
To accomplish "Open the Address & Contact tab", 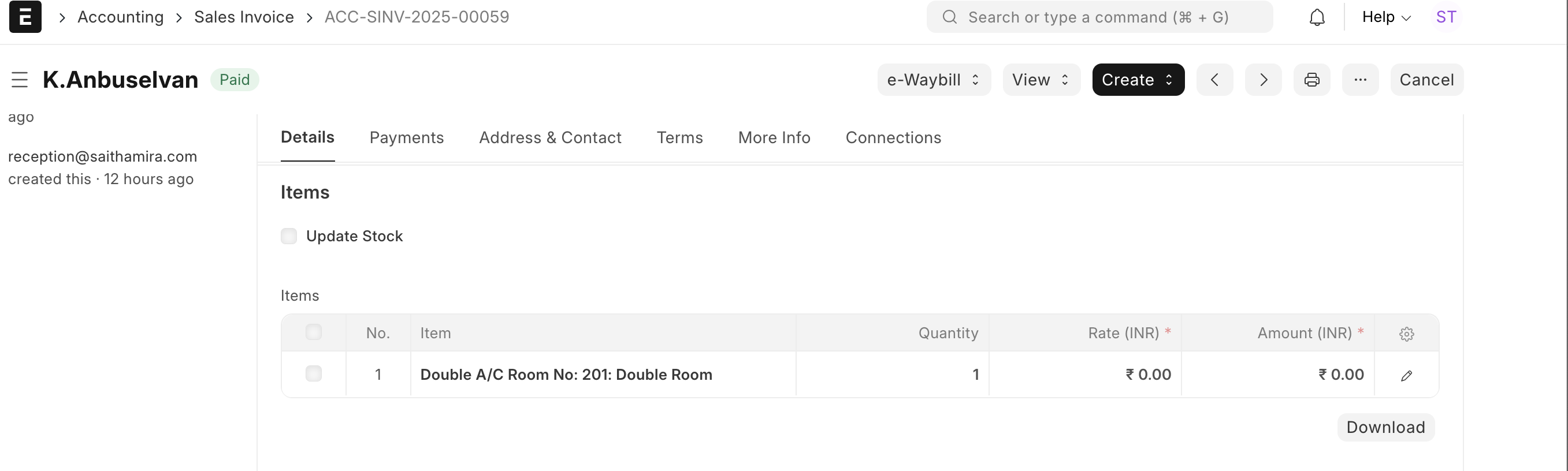I will (550, 138).
